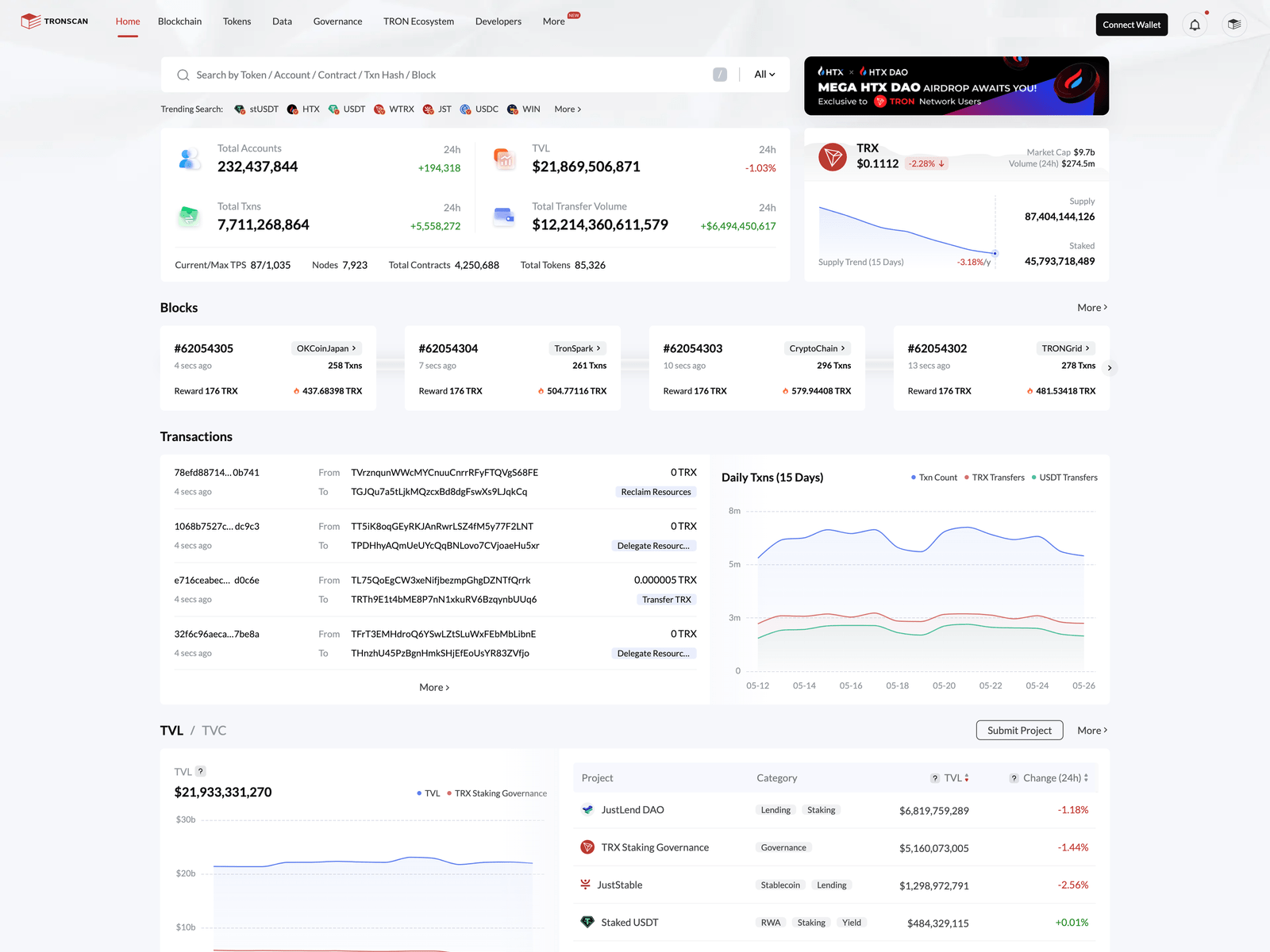The width and height of the screenshot is (1270, 952).
Task: Click the search magnifier icon
Action: click(x=183, y=75)
